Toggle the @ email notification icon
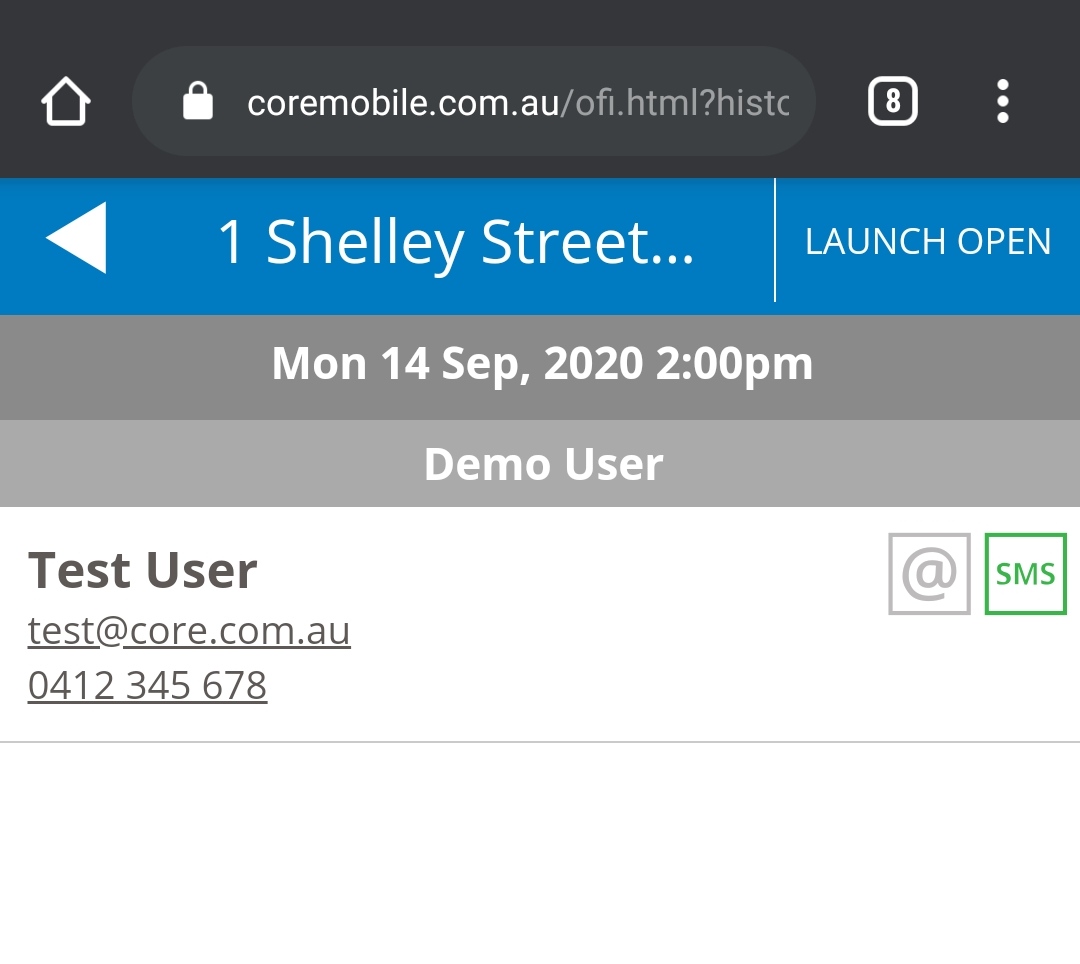 pos(929,574)
